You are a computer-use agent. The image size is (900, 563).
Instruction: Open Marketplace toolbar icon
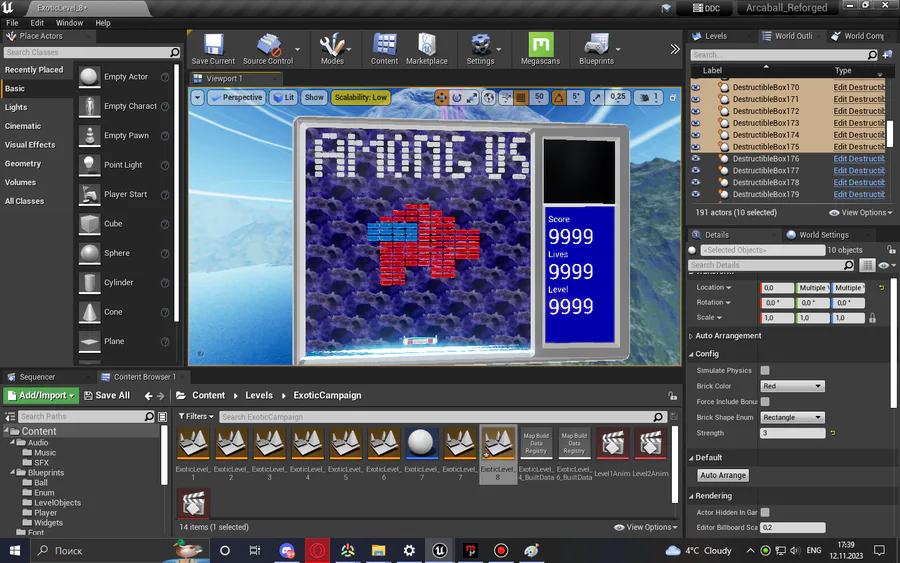tap(426, 49)
